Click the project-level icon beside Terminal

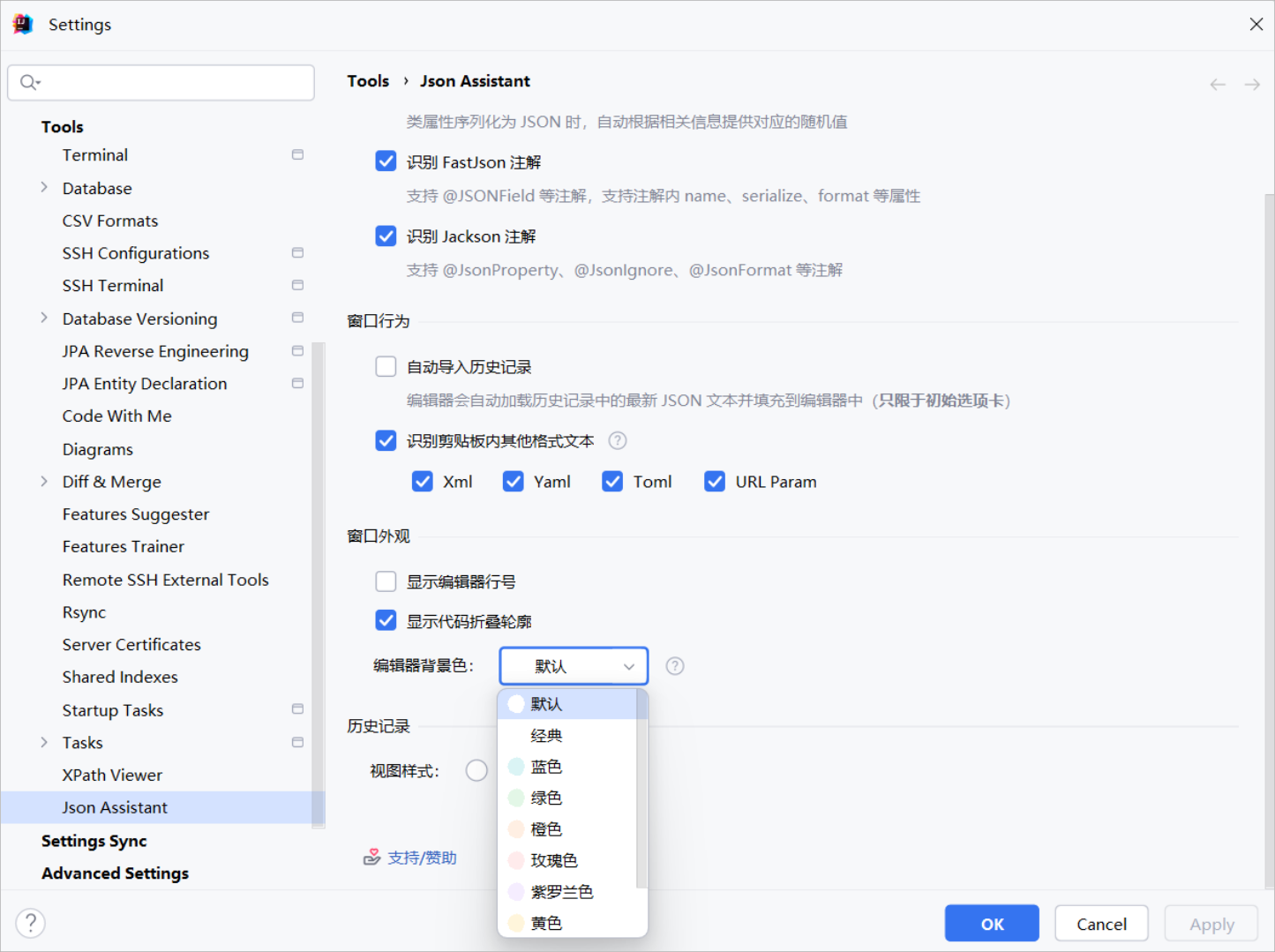[297, 154]
